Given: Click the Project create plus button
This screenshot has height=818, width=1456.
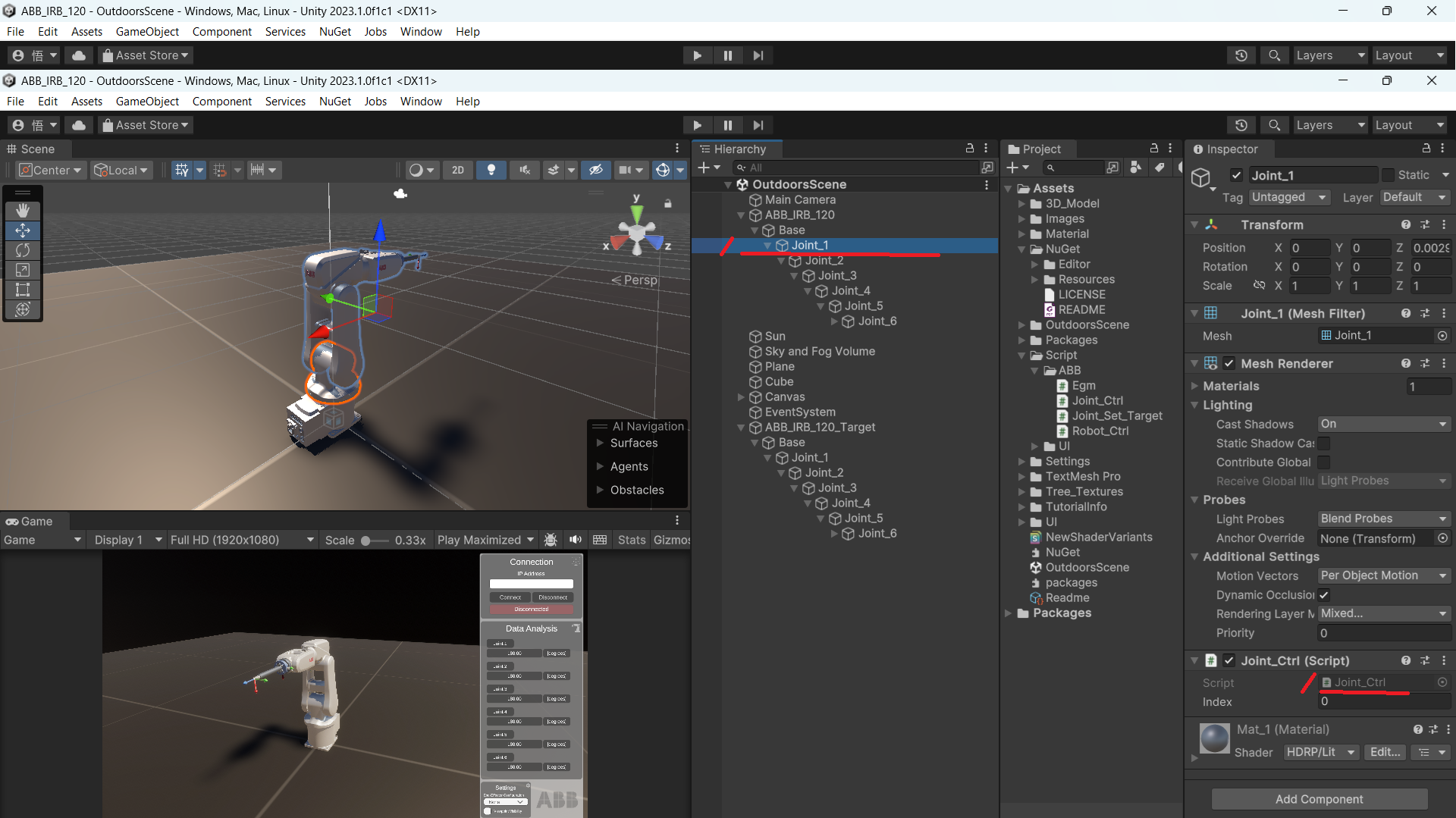Looking at the screenshot, I should tap(1018, 168).
